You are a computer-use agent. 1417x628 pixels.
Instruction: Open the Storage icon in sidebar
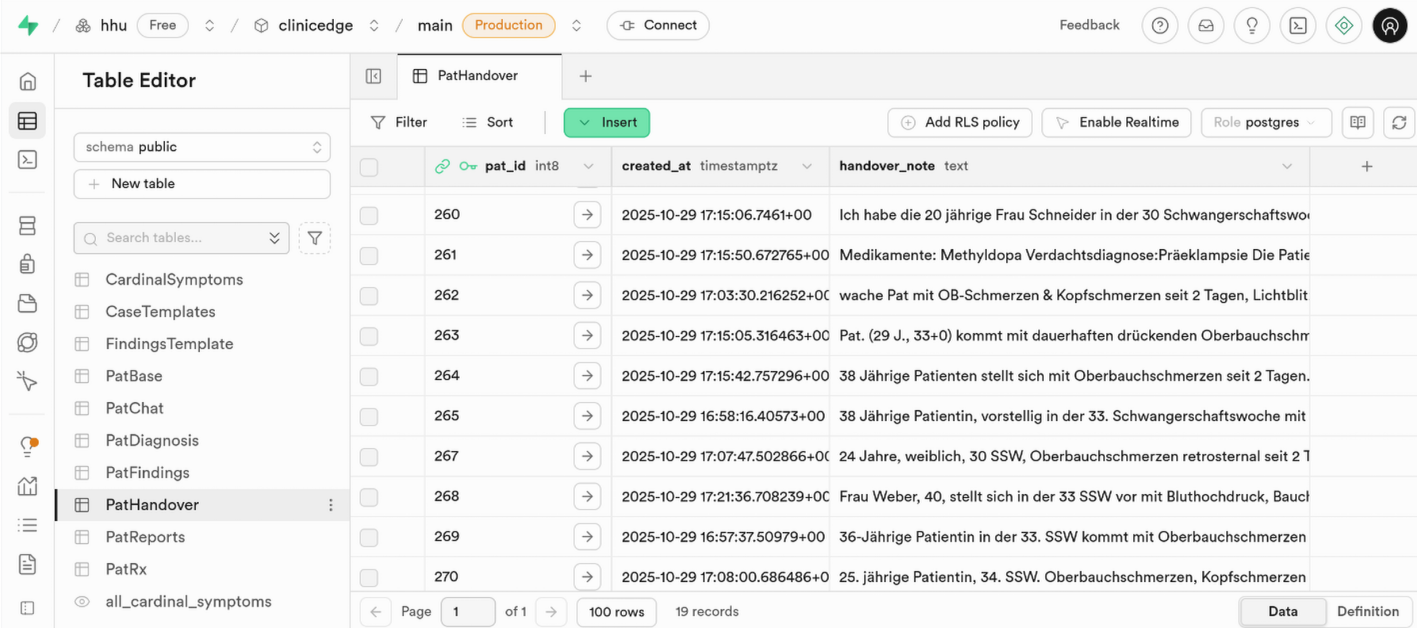coord(27,303)
